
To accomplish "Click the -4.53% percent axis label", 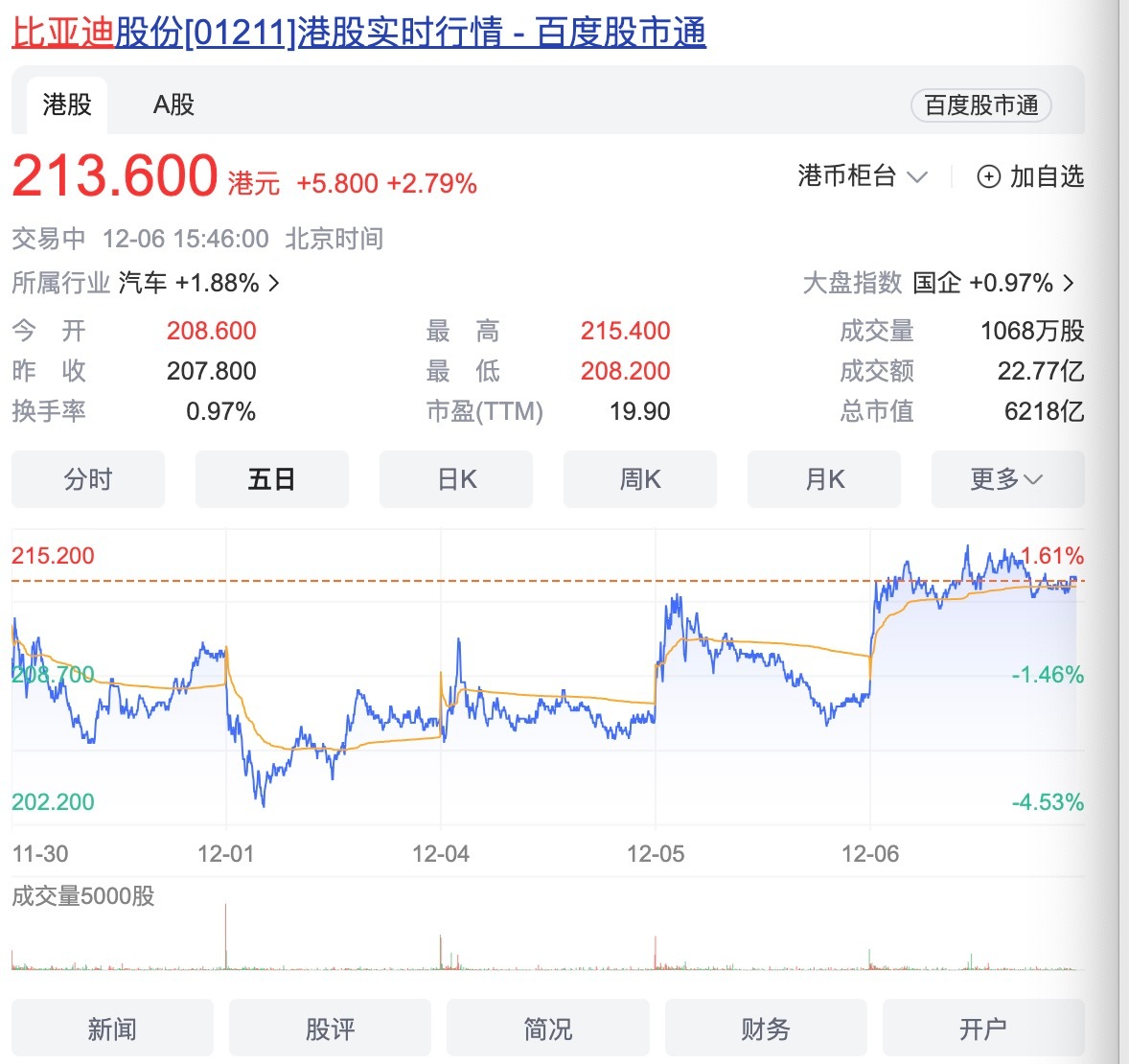I will 1048,801.
